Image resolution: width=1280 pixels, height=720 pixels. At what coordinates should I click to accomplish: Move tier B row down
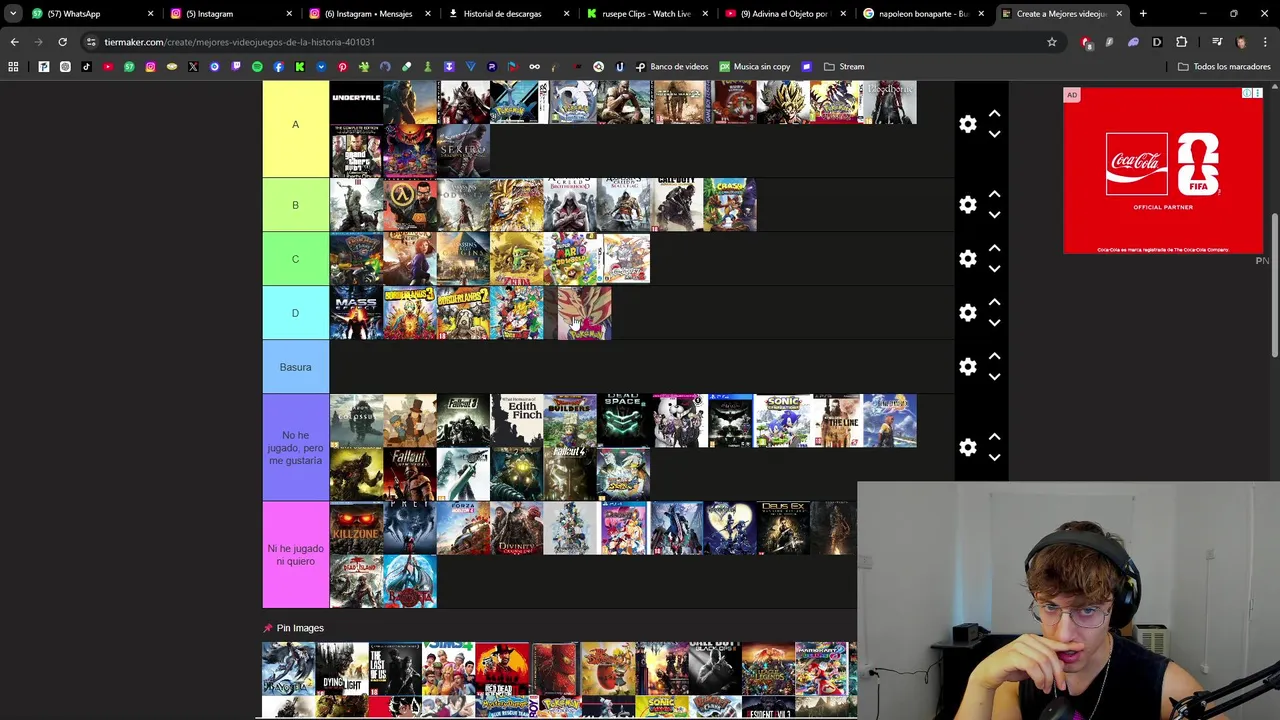(x=994, y=215)
